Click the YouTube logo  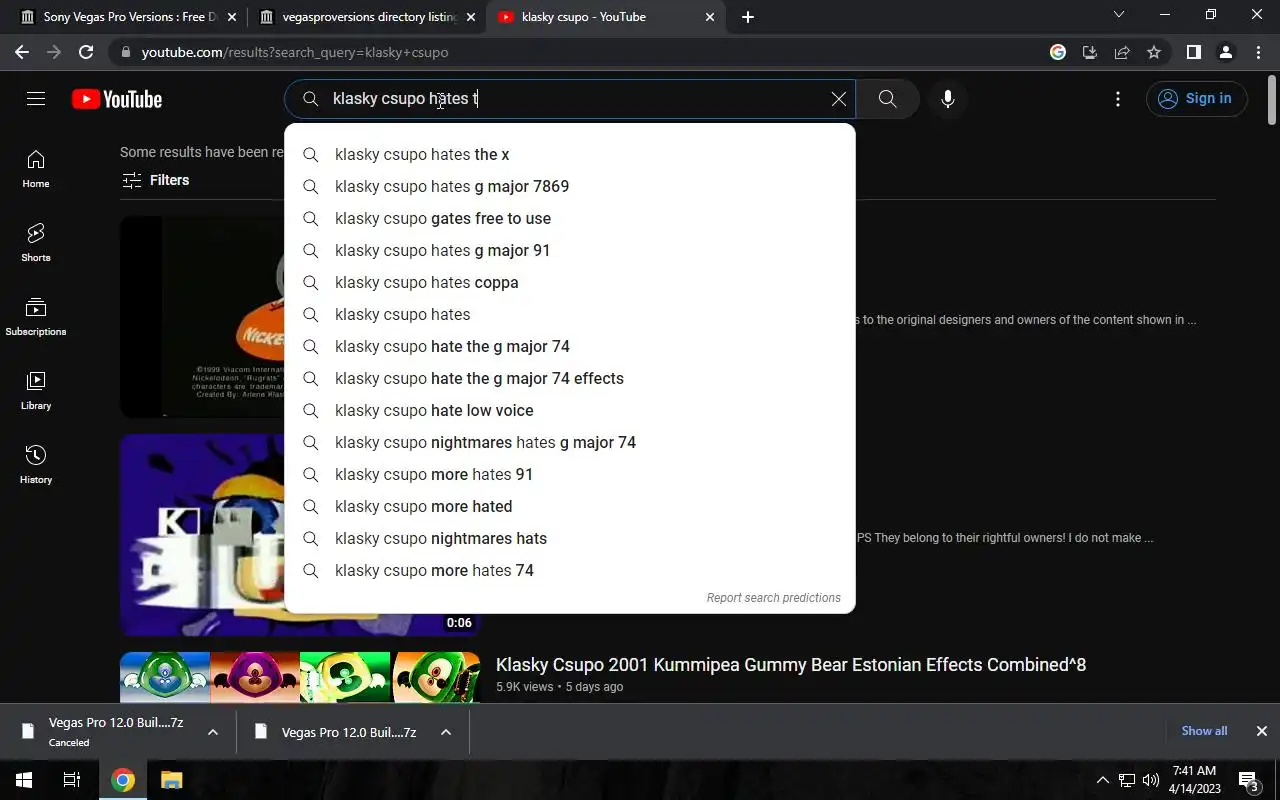(x=117, y=99)
